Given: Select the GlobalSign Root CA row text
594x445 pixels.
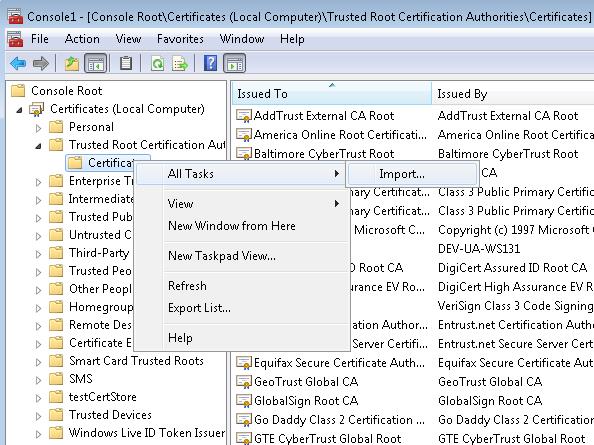Looking at the screenshot, I should pos(306,401).
